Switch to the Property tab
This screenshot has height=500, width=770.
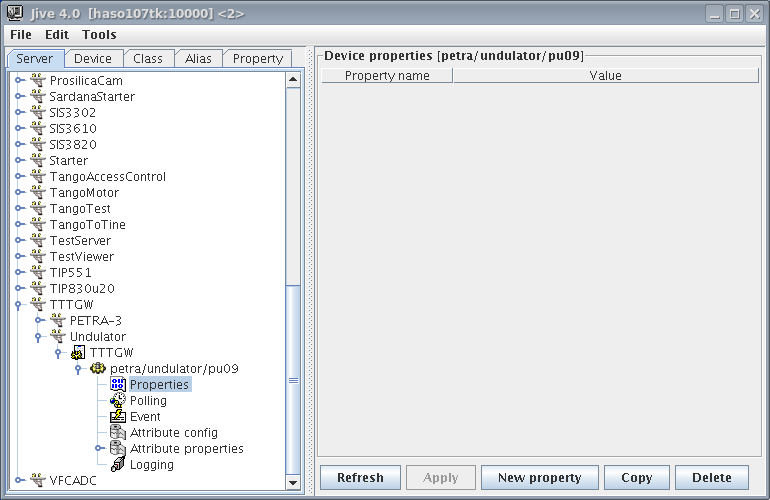point(258,58)
